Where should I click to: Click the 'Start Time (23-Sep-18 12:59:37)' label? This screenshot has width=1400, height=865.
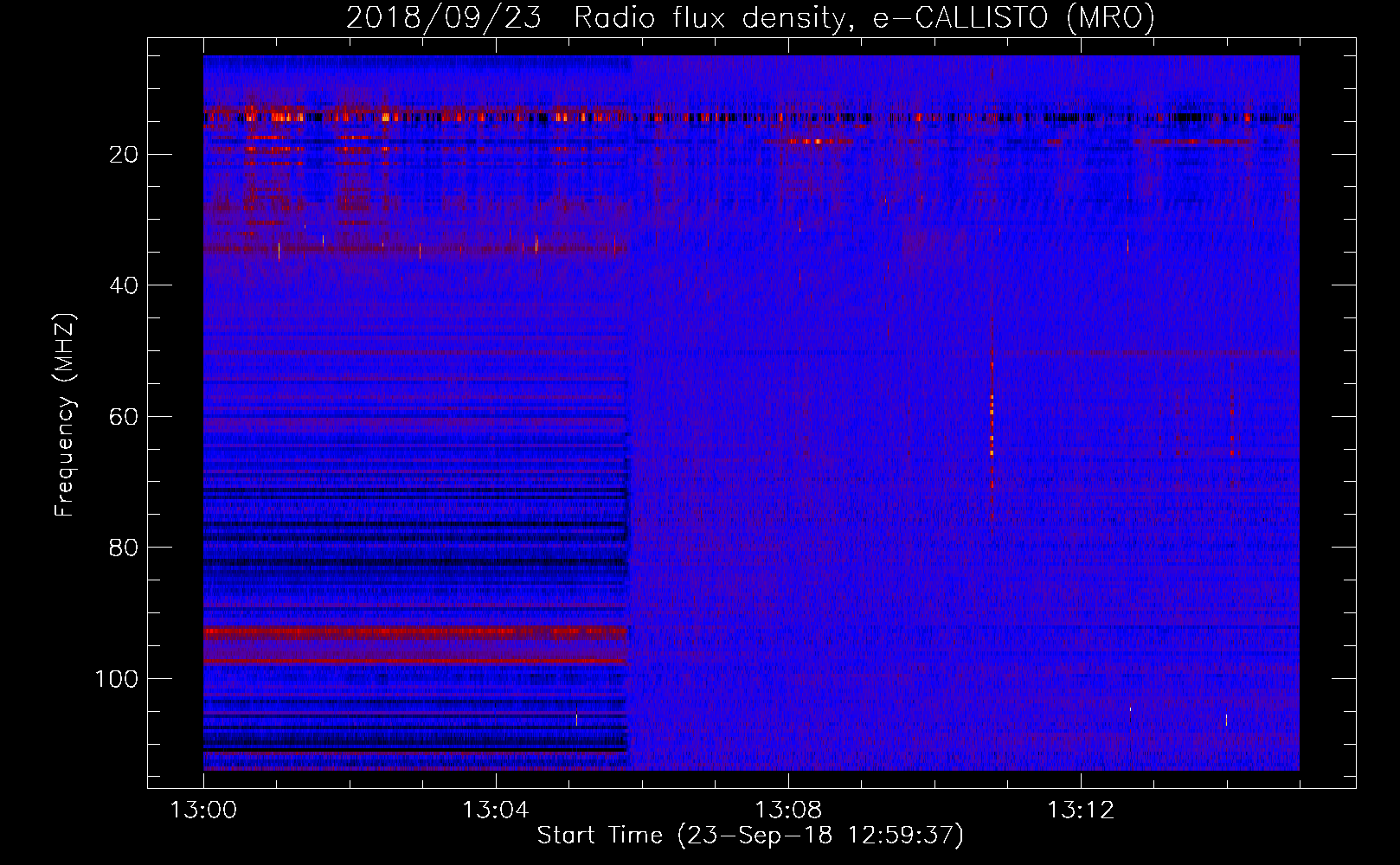tap(750, 836)
